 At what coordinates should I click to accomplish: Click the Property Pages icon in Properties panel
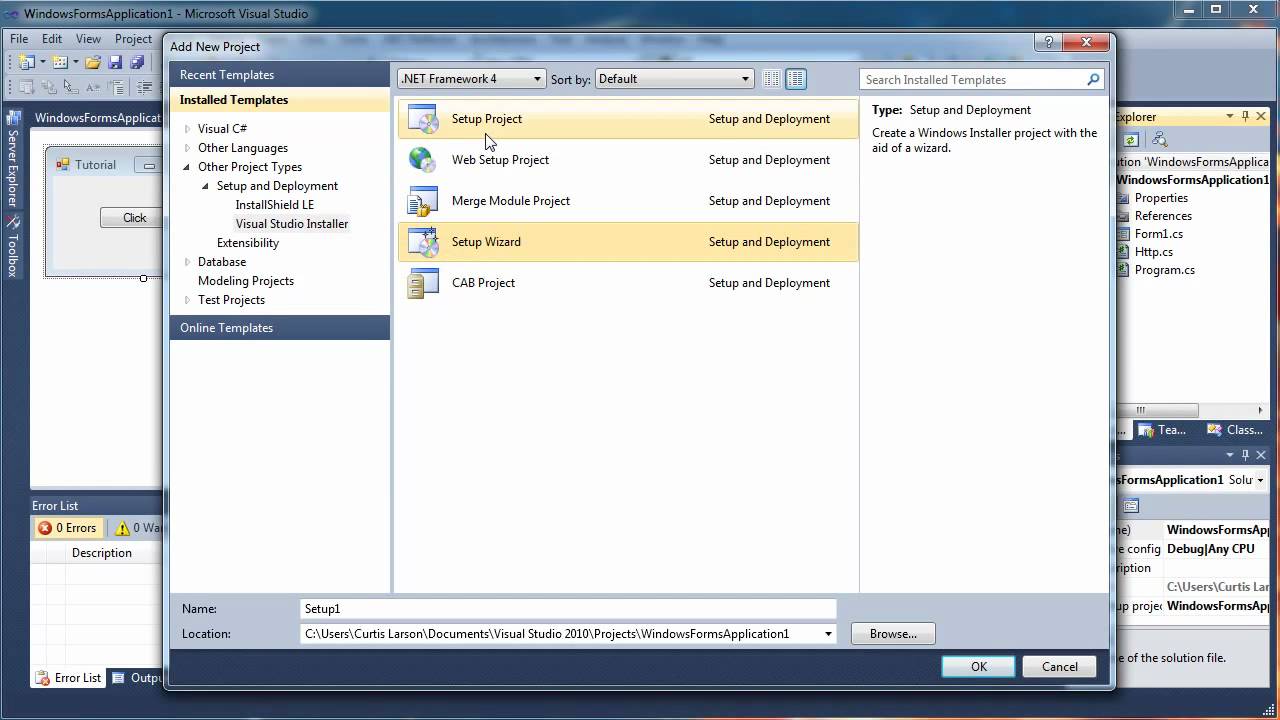(x=1131, y=506)
